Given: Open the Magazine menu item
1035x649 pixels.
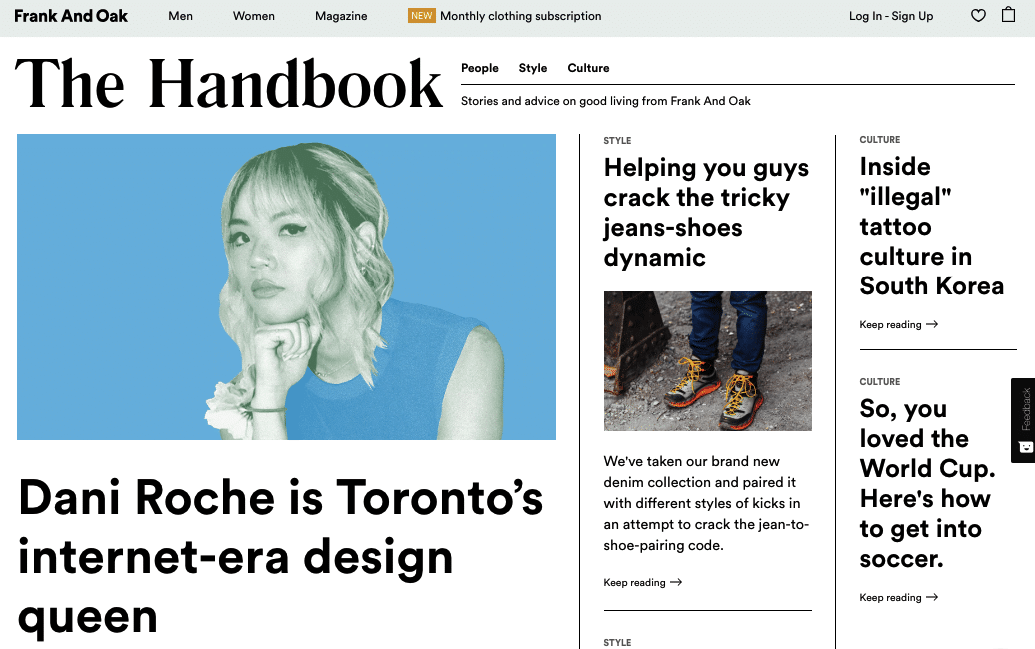Looking at the screenshot, I should 341,16.
